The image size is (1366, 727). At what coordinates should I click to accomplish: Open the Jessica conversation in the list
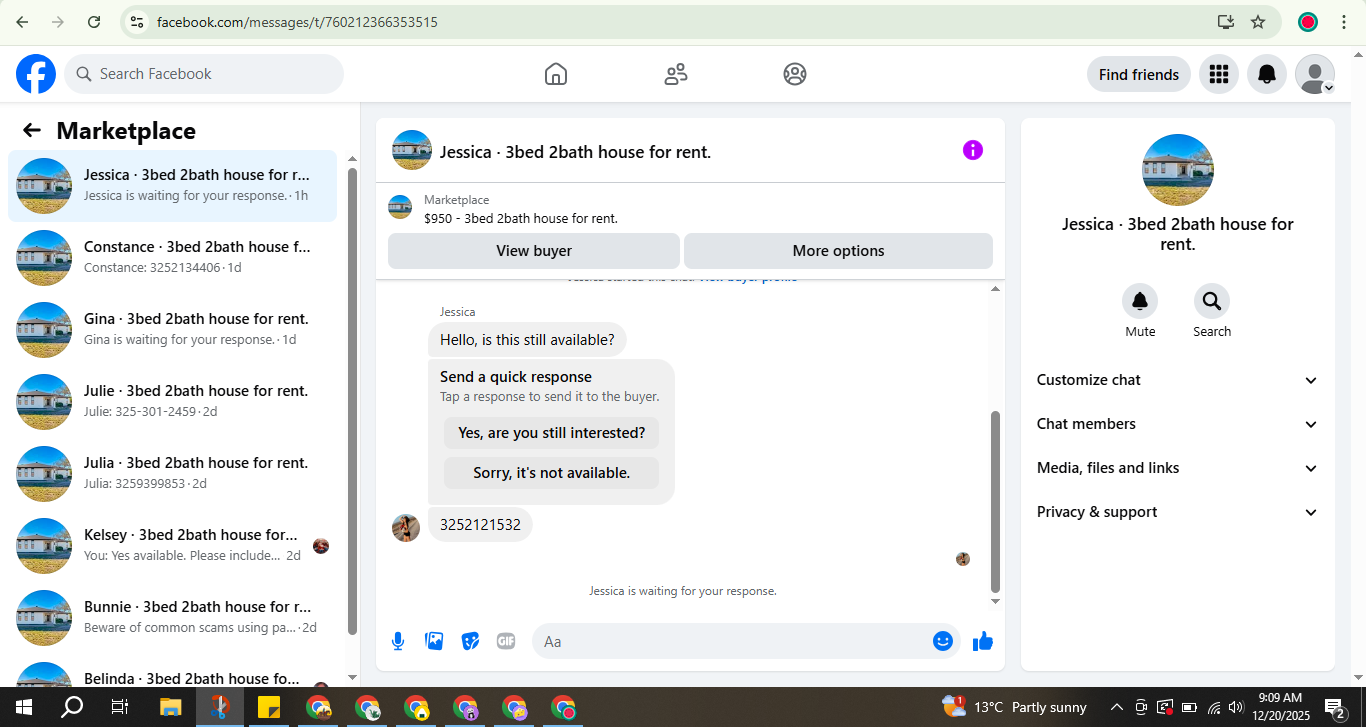(x=172, y=186)
